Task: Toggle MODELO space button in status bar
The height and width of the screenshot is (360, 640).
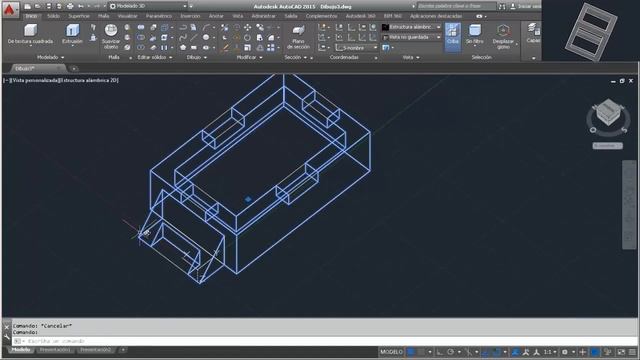Action: tap(391, 352)
